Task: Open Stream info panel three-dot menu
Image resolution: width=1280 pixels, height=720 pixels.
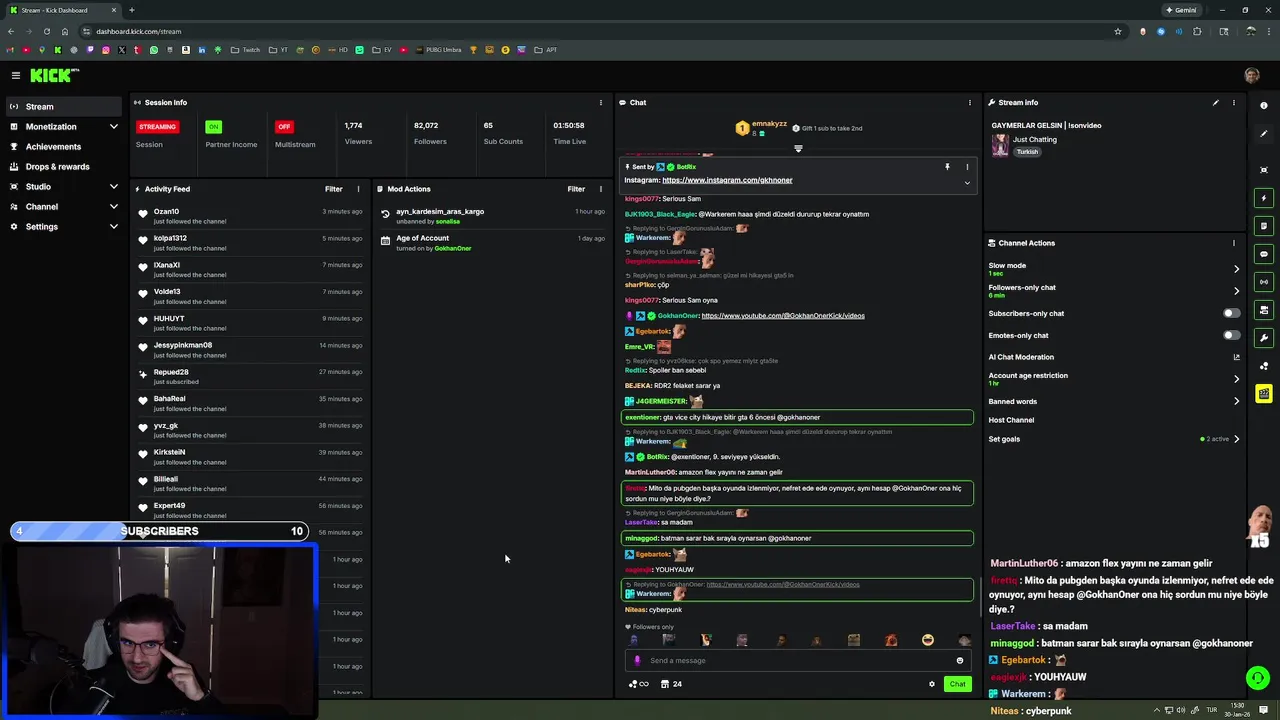Action: [1234, 102]
